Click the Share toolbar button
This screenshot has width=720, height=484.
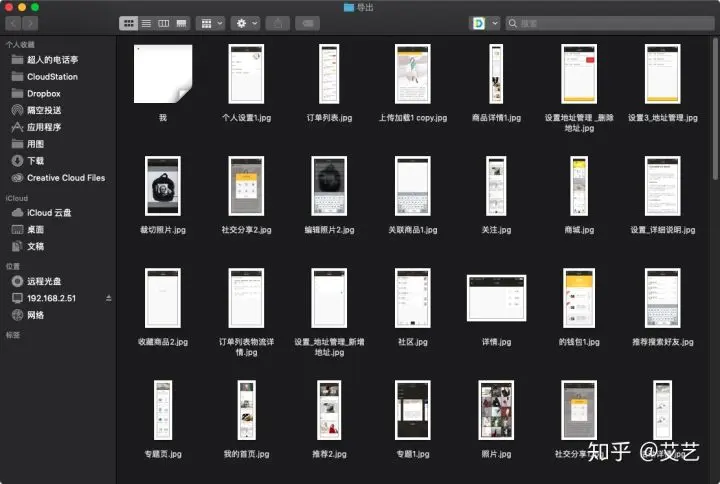point(278,23)
